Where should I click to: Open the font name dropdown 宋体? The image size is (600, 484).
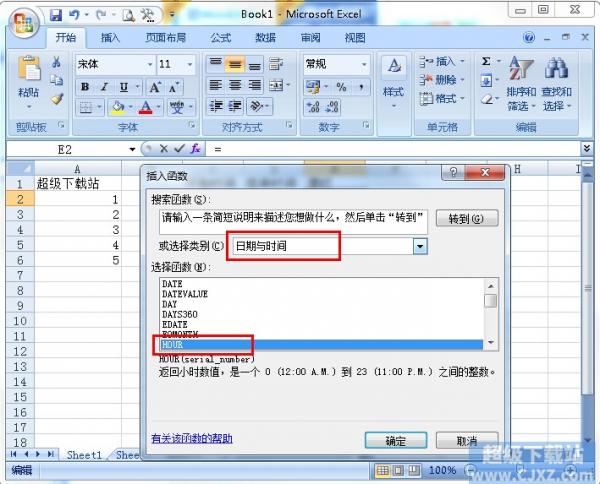(x=150, y=64)
